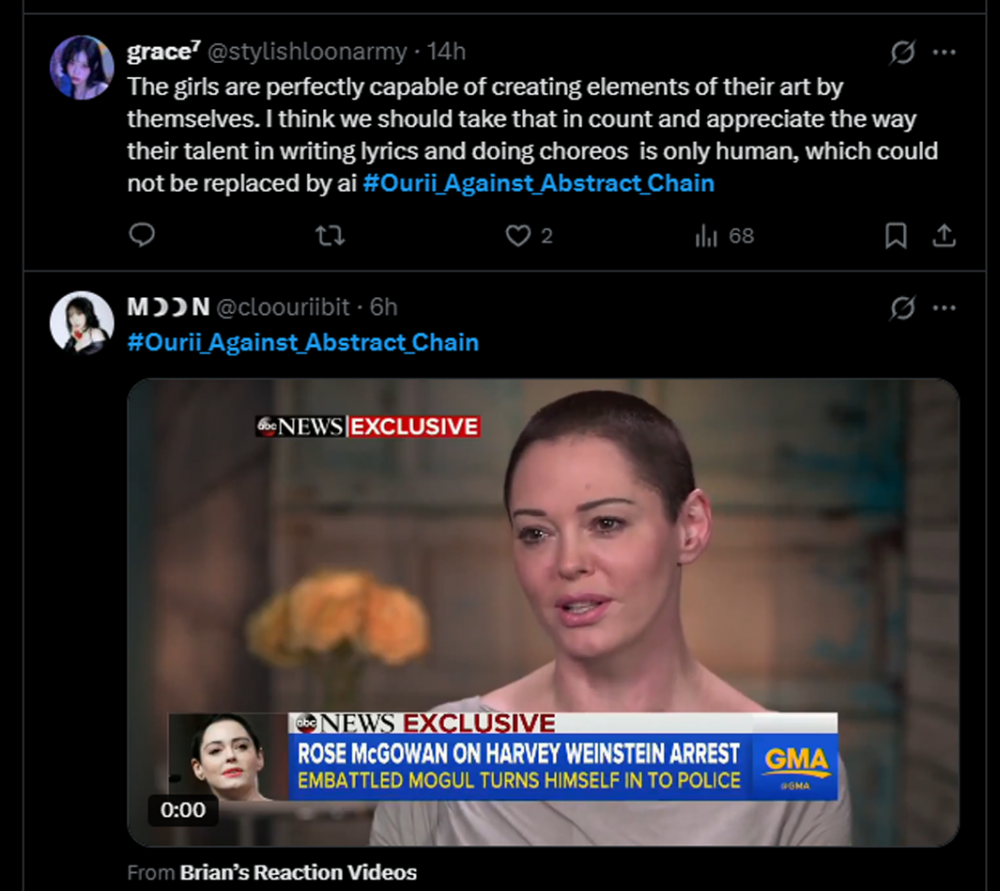This screenshot has width=1000, height=891.
Task: Open Grok icon on MOON's tweet
Action: (x=902, y=308)
